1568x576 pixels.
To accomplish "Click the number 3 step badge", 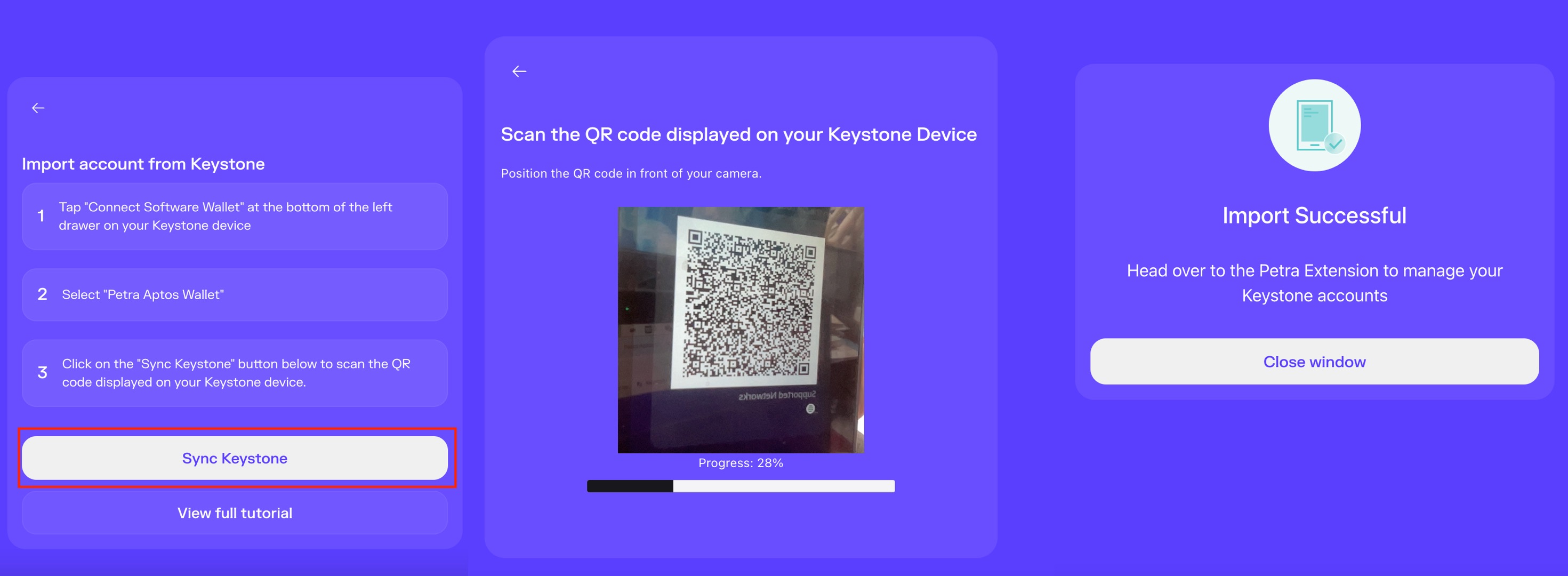I will pos(42,373).
